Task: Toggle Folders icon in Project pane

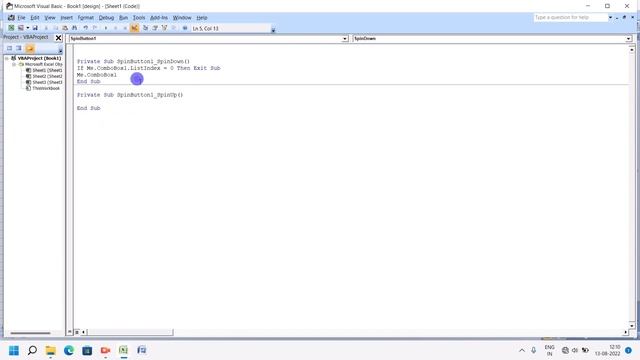Action: point(30,49)
